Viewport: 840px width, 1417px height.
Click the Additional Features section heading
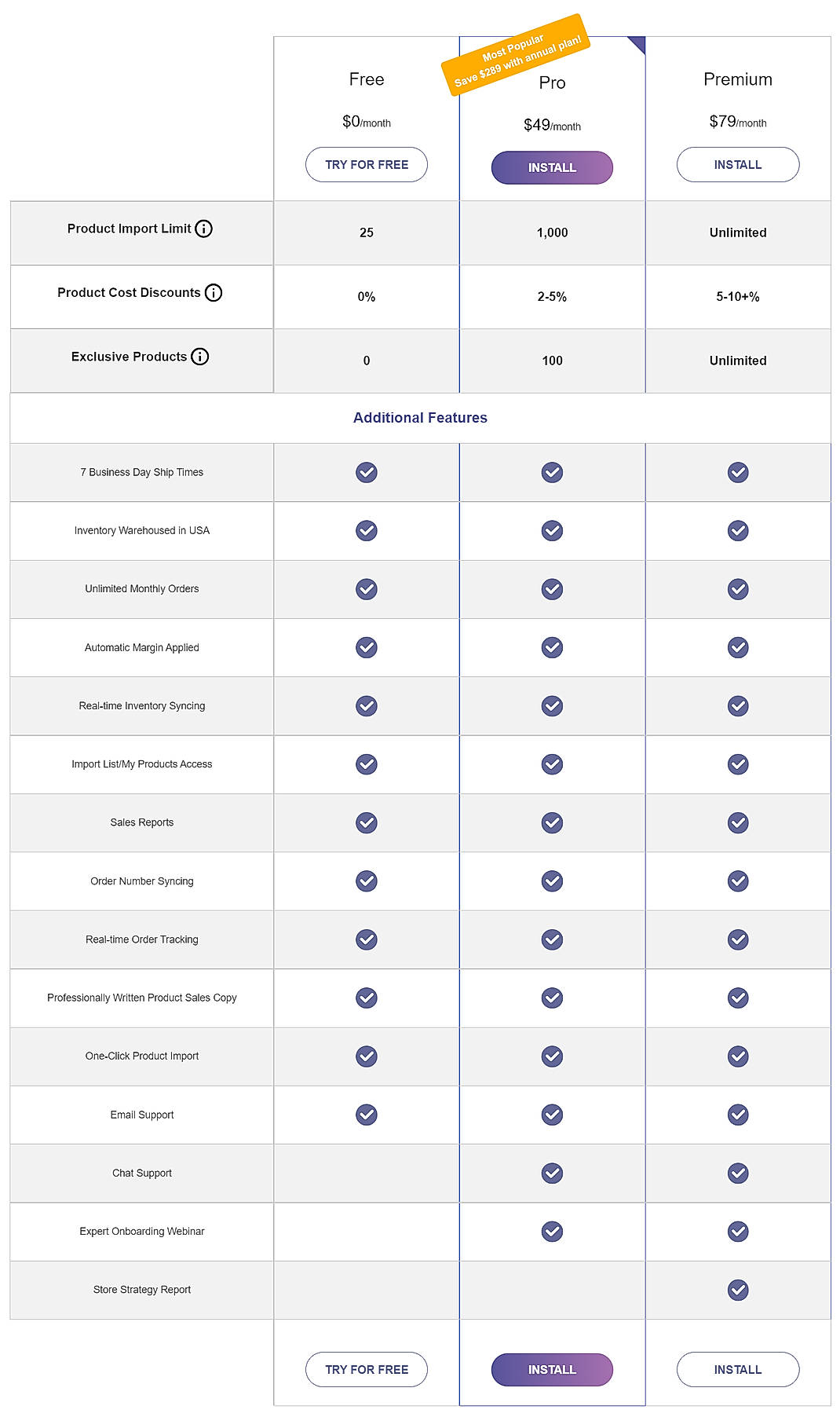point(420,418)
